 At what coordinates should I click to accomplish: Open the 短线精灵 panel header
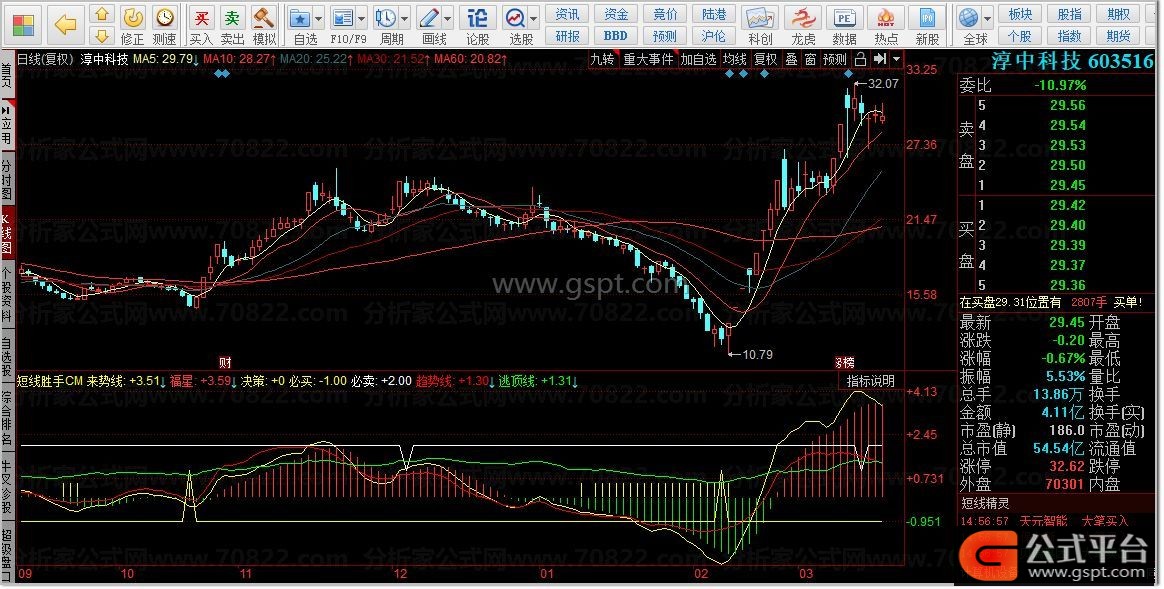986,503
